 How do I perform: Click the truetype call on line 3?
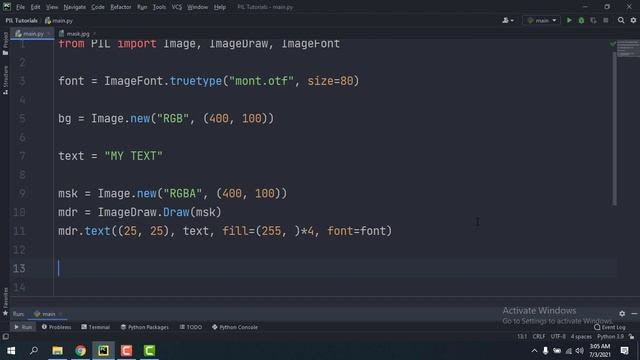pos(196,81)
